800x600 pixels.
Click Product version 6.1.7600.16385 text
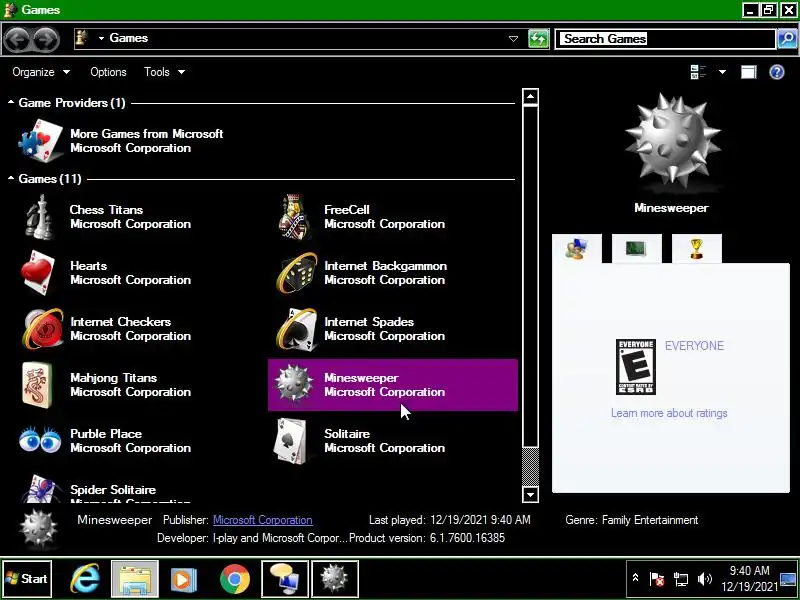point(427,538)
